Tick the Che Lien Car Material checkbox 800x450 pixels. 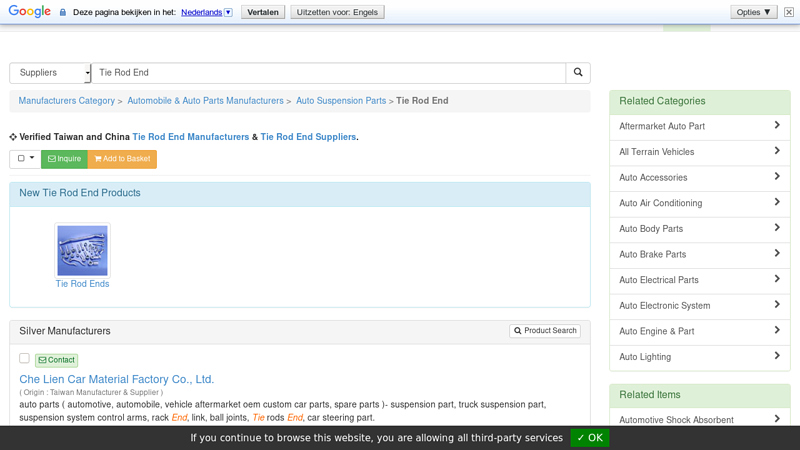pyautogui.click(x=24, y=358)
